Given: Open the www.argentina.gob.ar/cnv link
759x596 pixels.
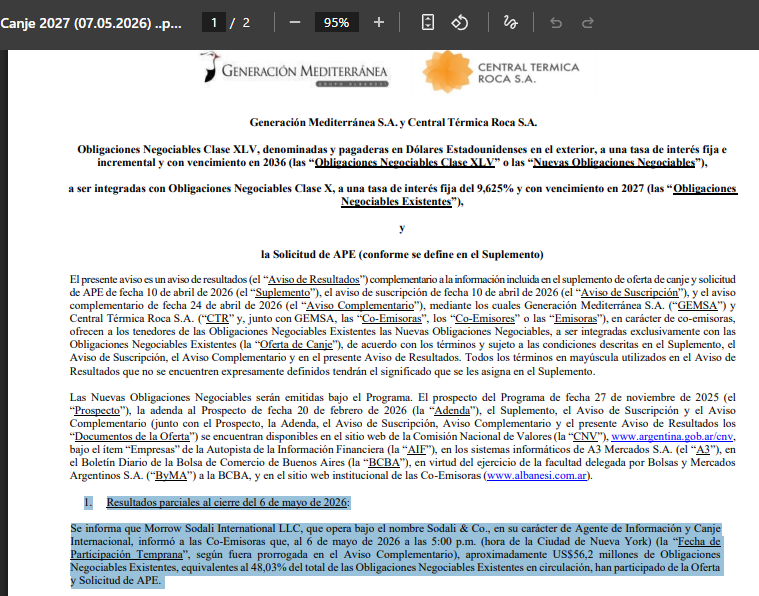Looking at the screenshot, I should coord(672,436).
